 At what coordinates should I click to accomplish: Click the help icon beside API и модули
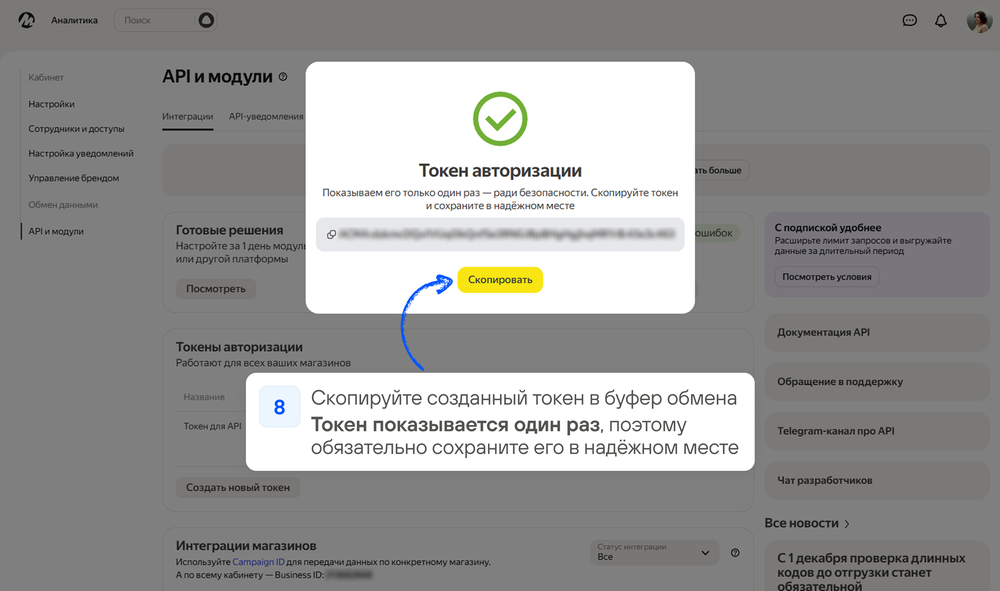pos(283,77)
